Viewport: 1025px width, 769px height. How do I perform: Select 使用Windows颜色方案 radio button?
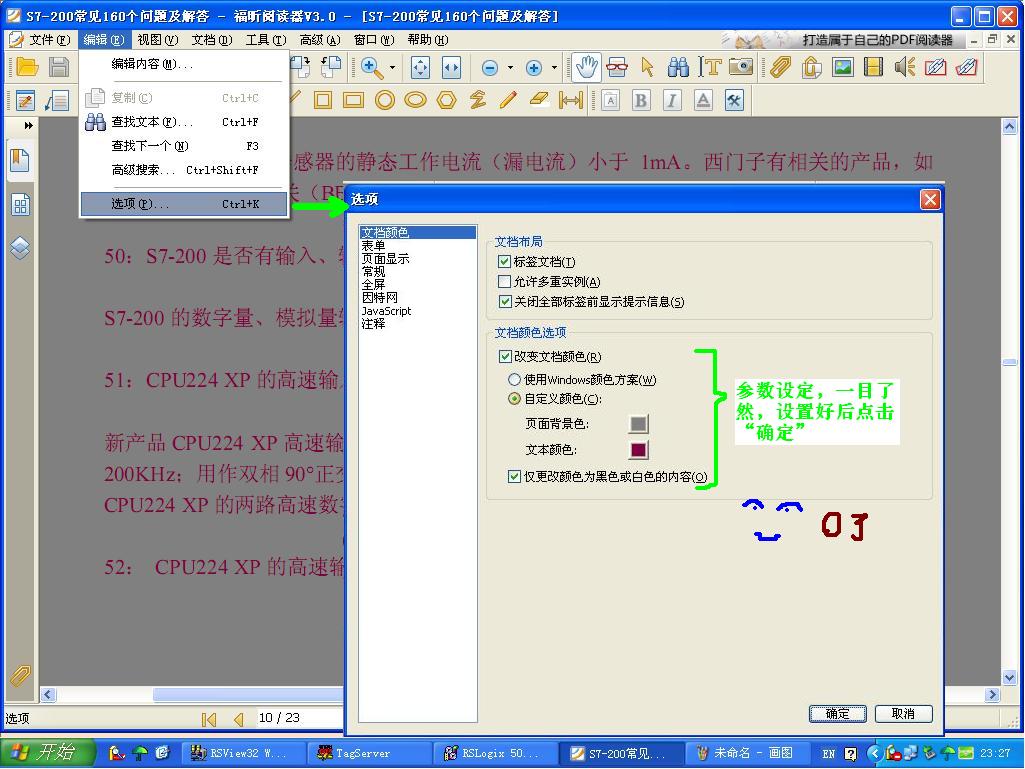pos(515,380)
